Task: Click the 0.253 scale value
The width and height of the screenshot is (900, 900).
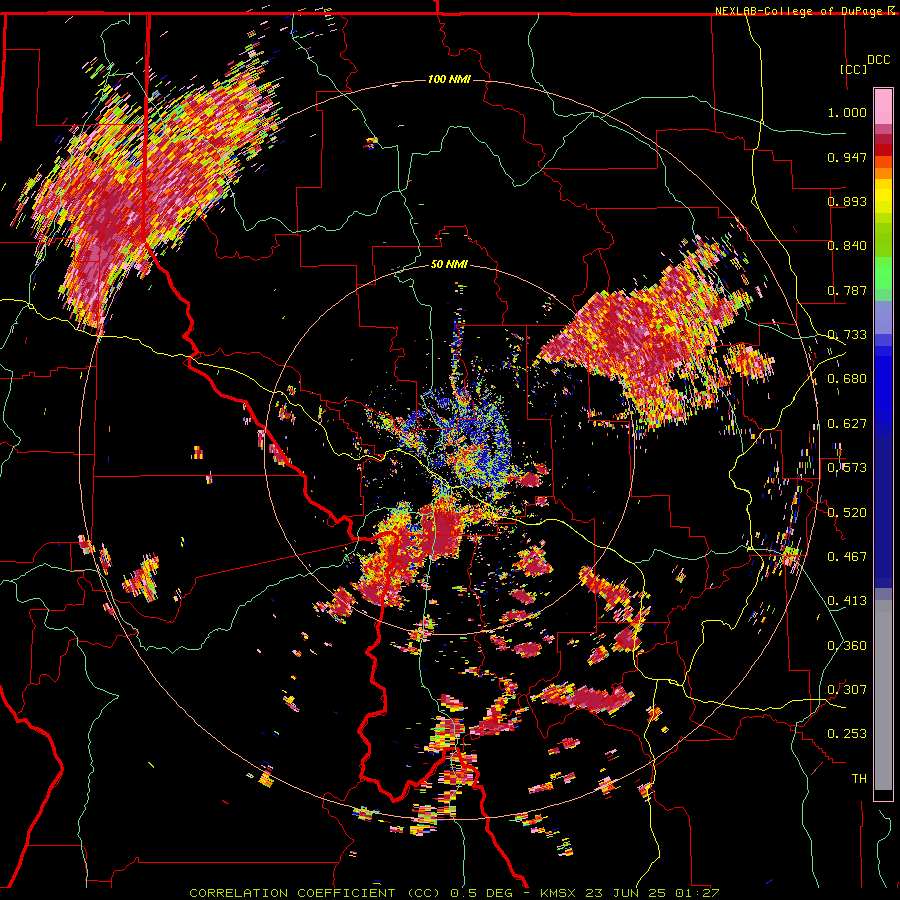Action: (x=847, y=734)
